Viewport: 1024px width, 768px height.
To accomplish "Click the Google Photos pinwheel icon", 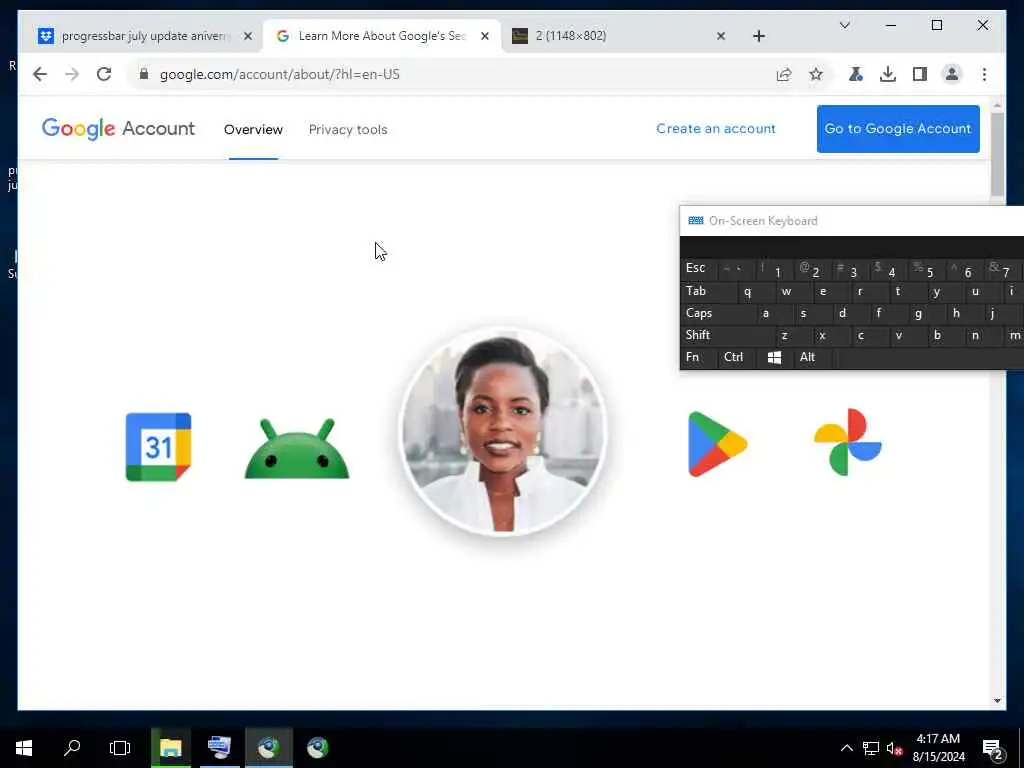I will coord(848,442).
